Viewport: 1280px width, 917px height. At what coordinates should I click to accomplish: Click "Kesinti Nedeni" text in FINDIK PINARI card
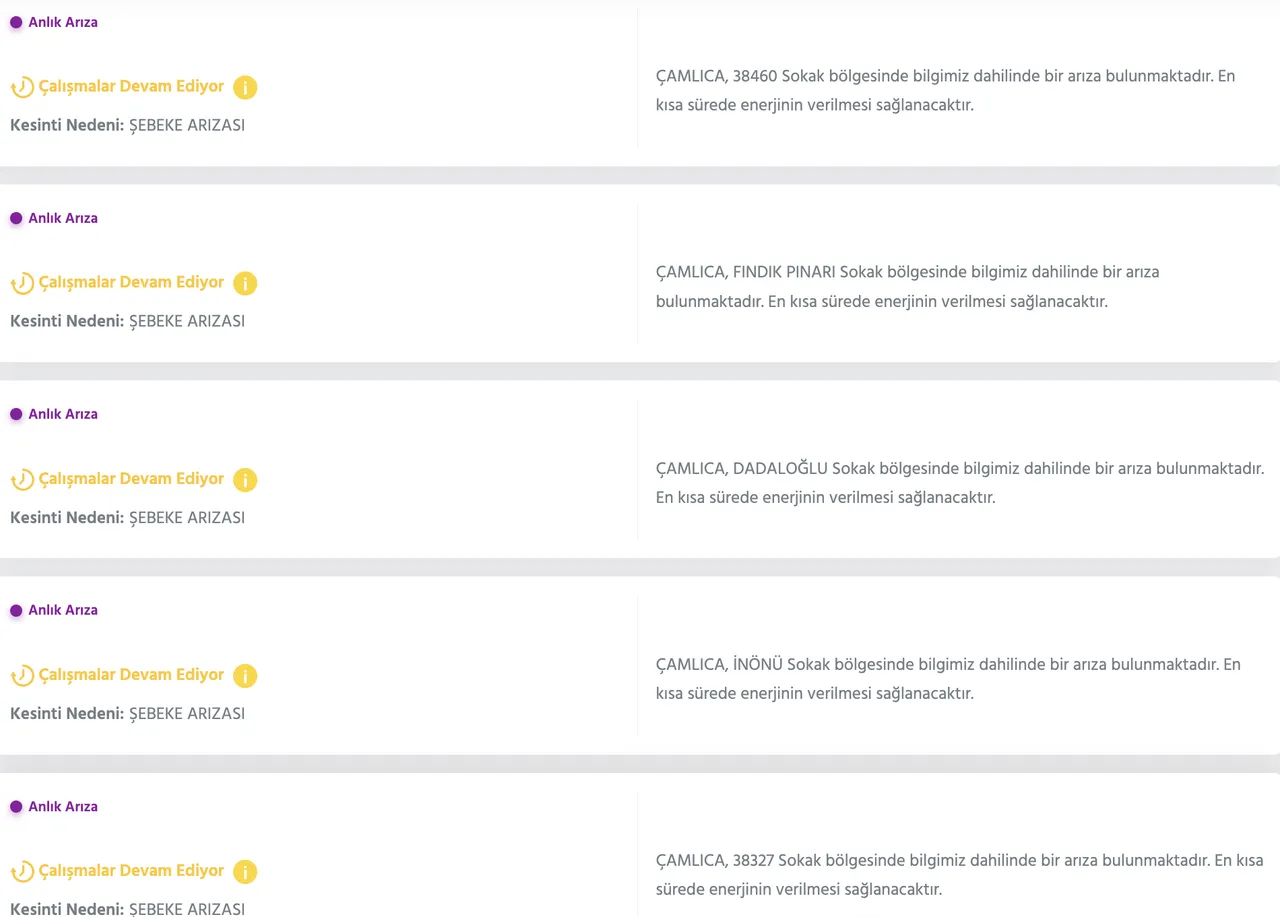pyautogui.click(x=66, y=321)
